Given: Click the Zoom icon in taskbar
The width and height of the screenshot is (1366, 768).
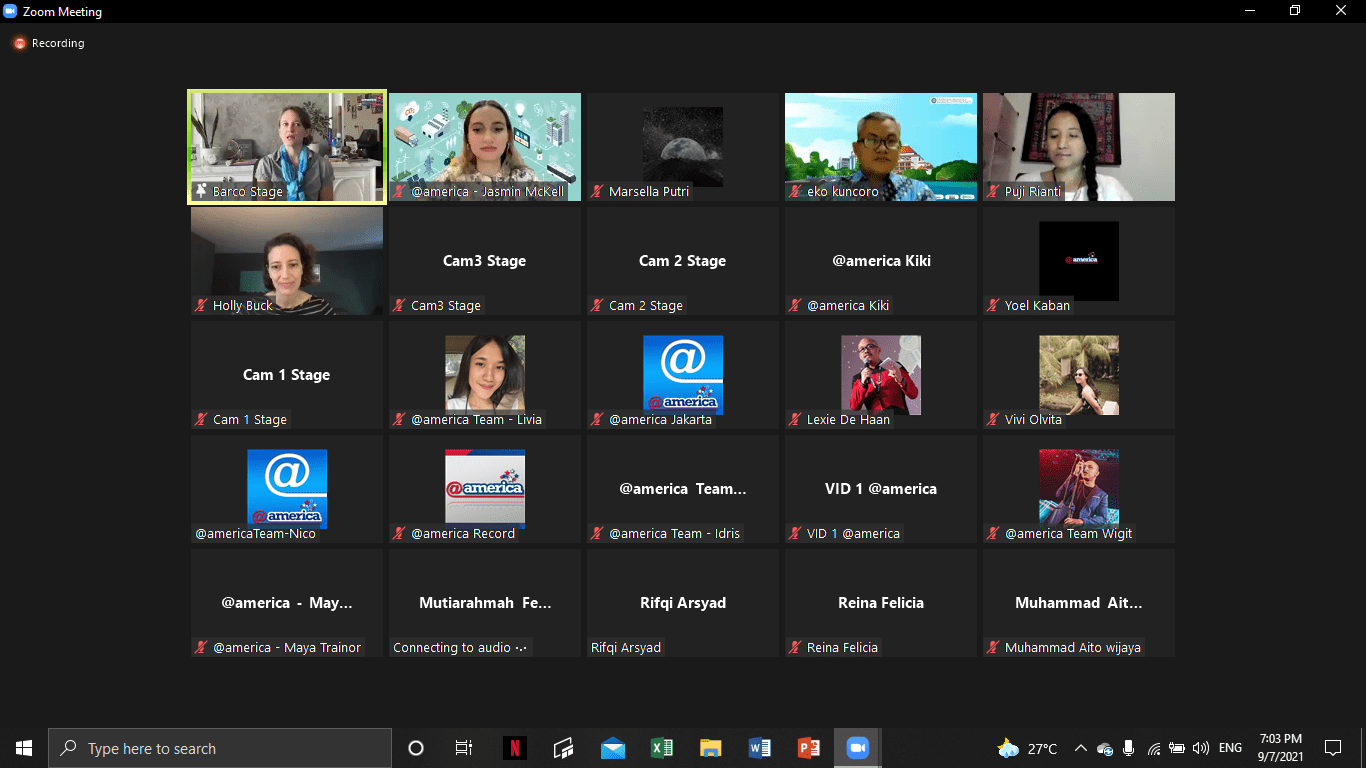Looking at the screenshot, I should [x=857, y=748].
